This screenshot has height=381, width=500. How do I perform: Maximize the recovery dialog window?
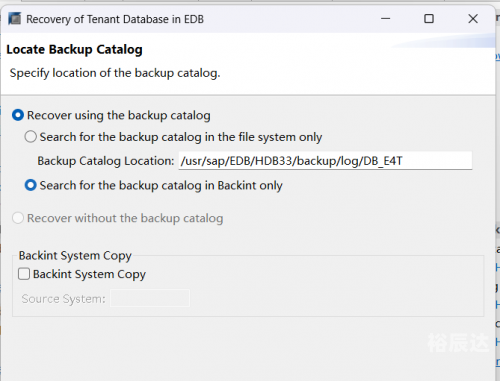click(x=429, y=19)
